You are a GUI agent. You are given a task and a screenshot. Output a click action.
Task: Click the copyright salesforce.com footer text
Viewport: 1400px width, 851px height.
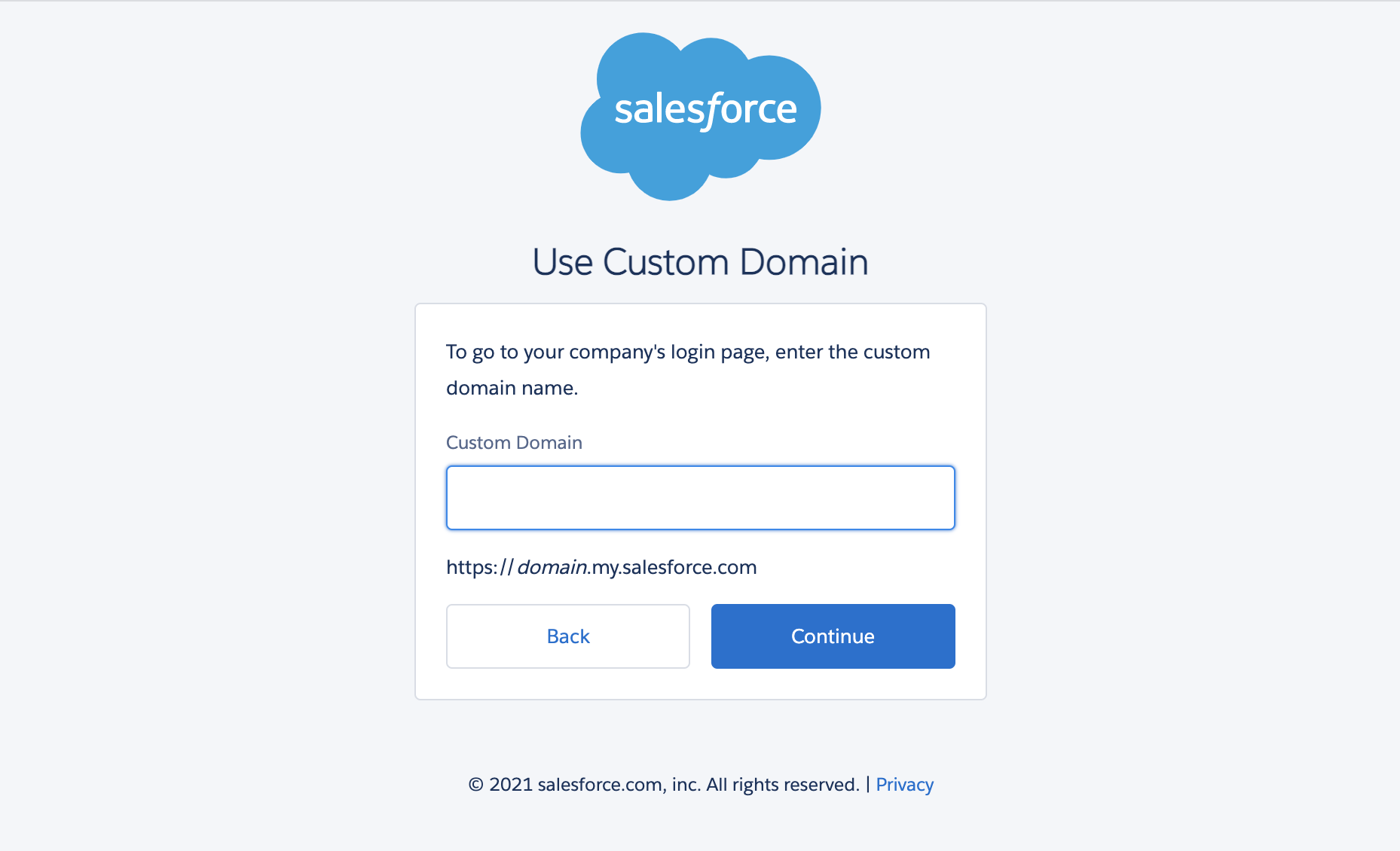[x=663, y=784]
